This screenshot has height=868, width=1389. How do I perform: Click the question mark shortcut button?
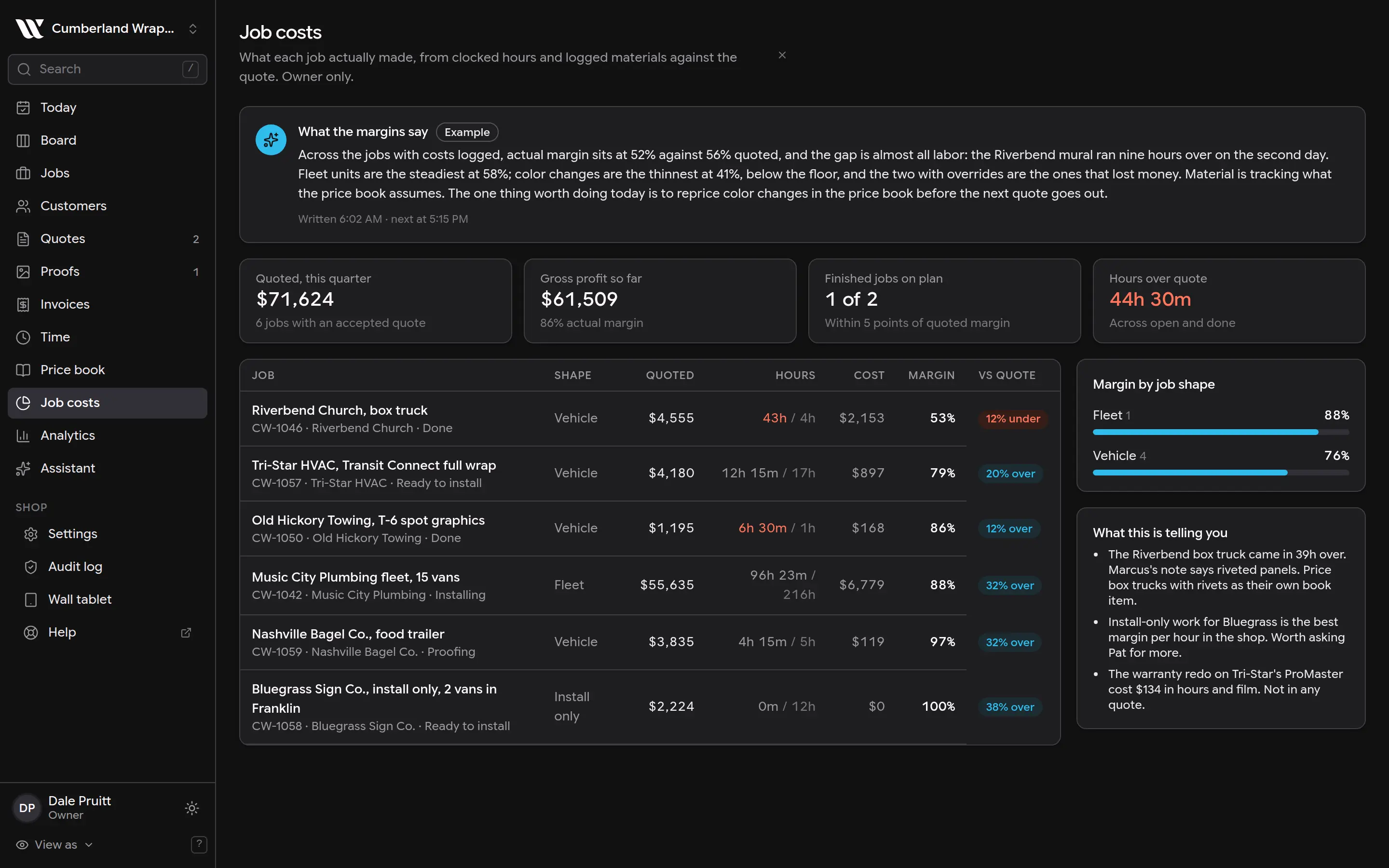tap(199, 844)
